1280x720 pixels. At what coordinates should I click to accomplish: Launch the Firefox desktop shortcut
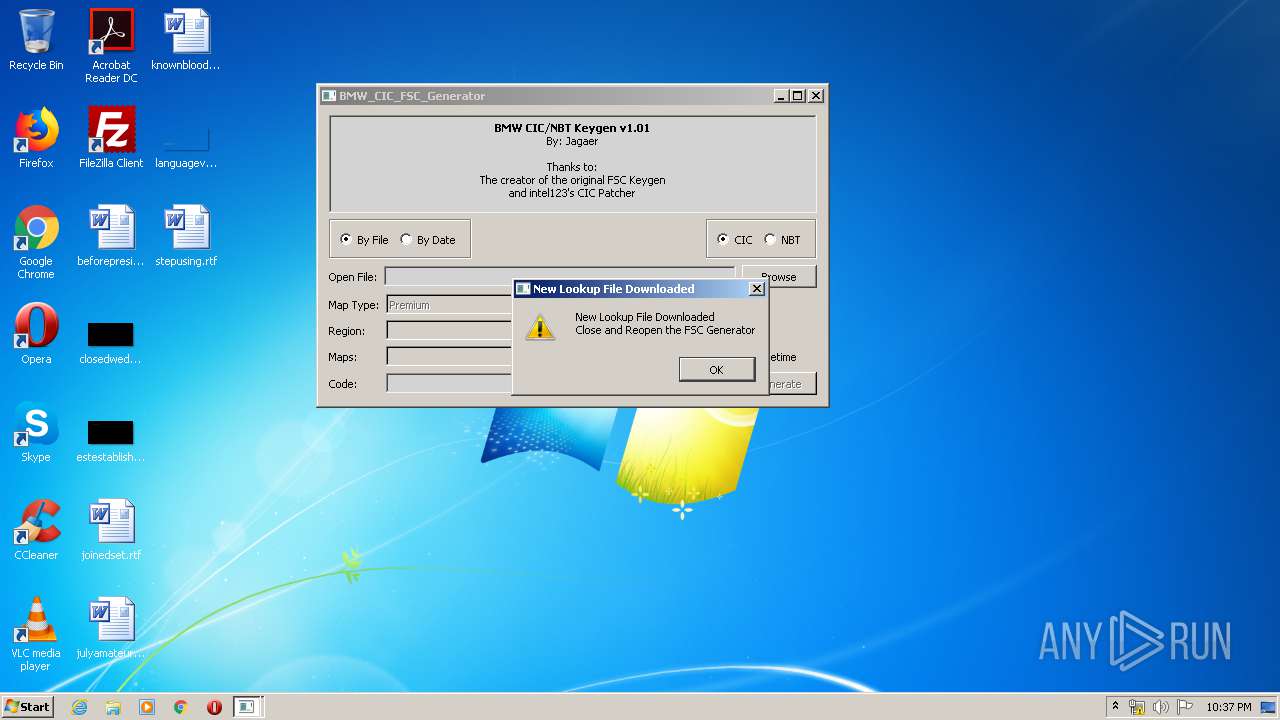[x=36, y=138]
